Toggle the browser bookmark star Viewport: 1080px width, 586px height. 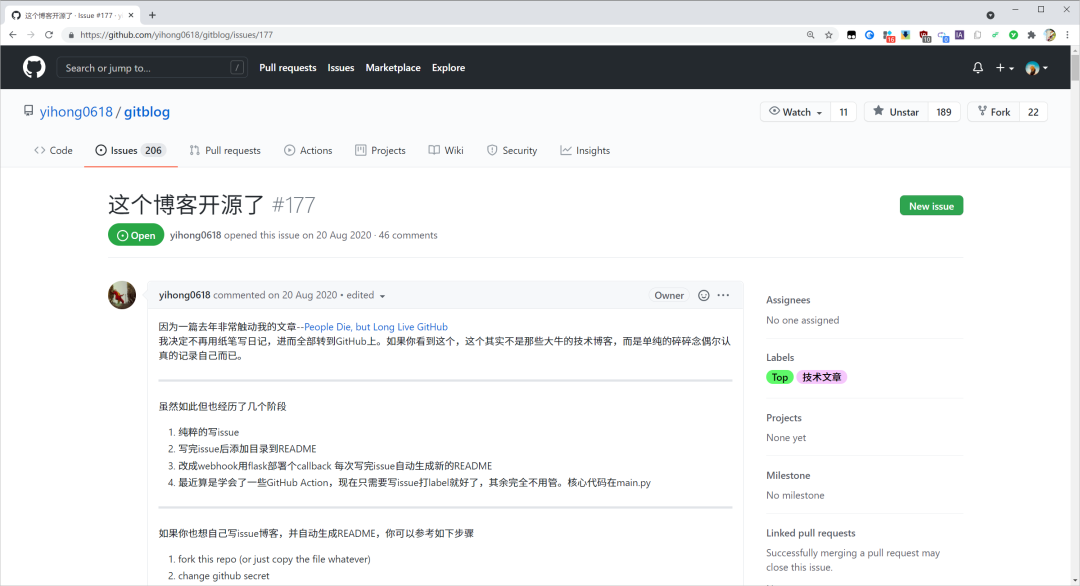click(828, 33)
